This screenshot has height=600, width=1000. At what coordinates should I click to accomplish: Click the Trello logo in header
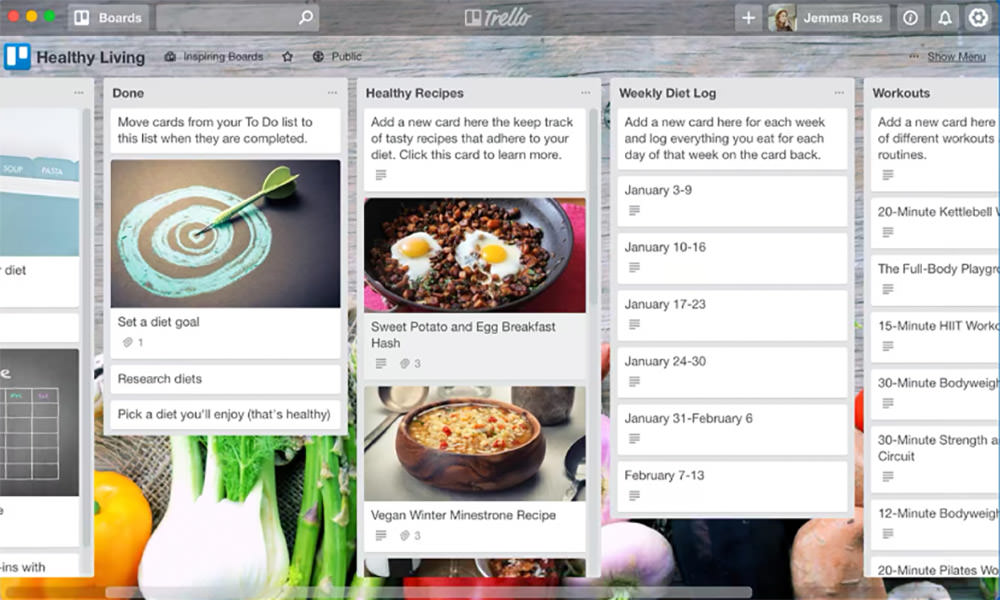pyautogui.click(x=497, y=17)
